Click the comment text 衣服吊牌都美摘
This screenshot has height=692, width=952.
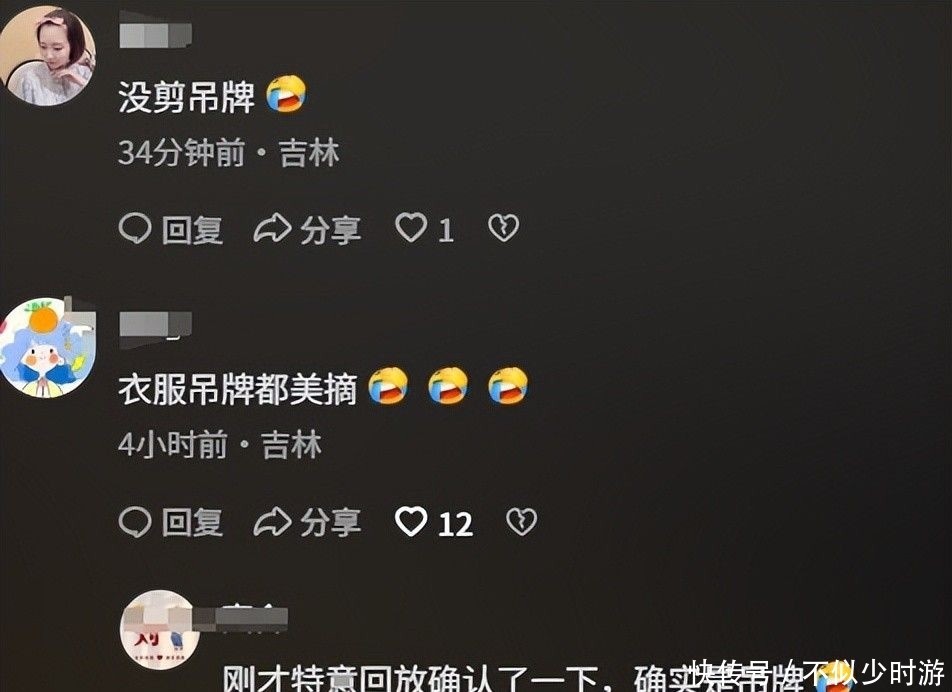tap(237, 389)
